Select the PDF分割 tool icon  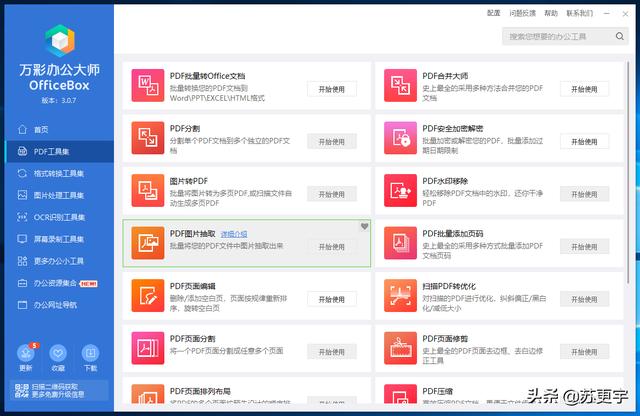[147, 140]
